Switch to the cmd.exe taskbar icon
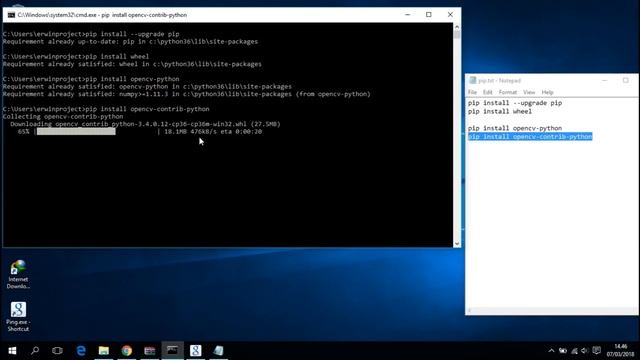This screenshot has height=360, width=640. point(172,350)
